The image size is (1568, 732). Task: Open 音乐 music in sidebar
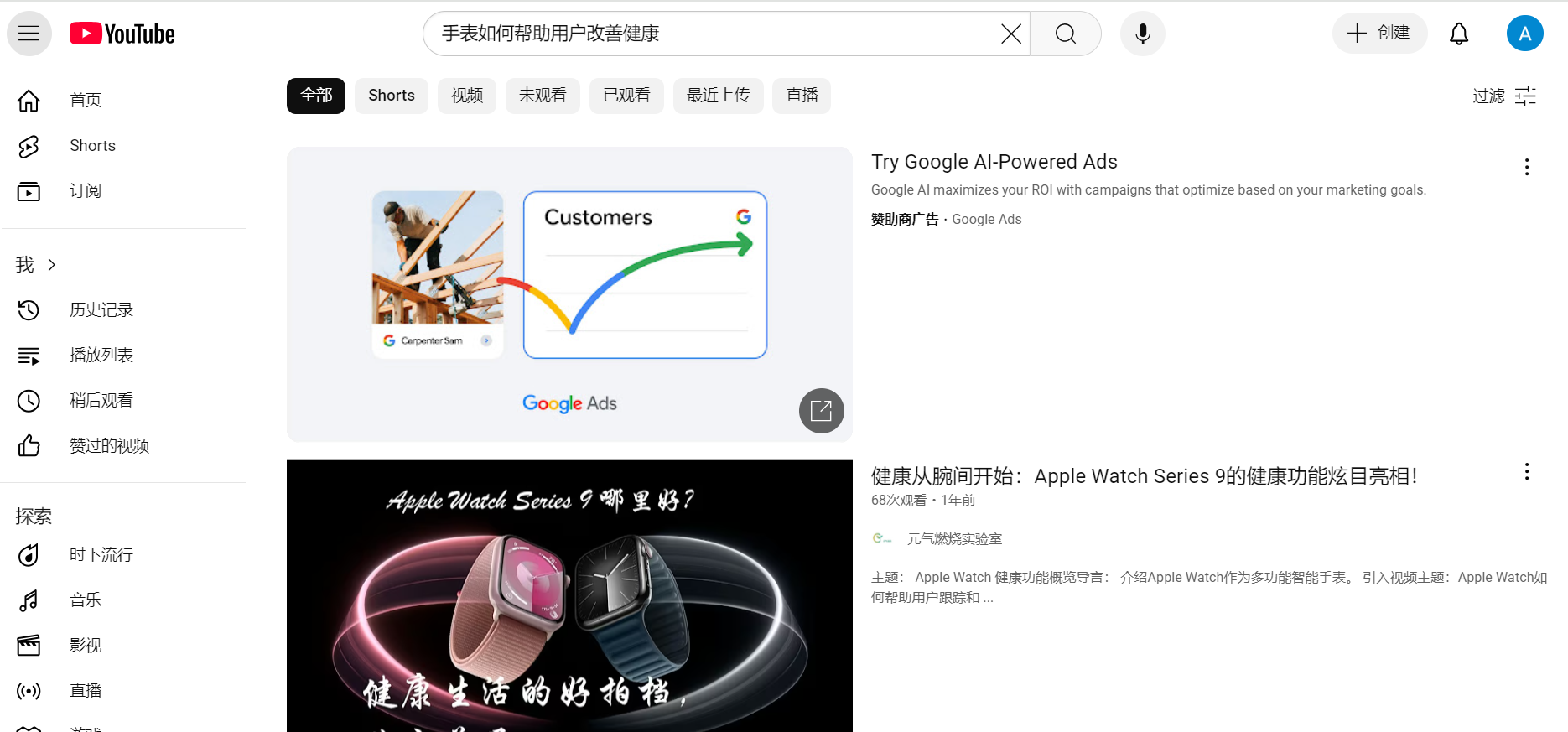124,600
